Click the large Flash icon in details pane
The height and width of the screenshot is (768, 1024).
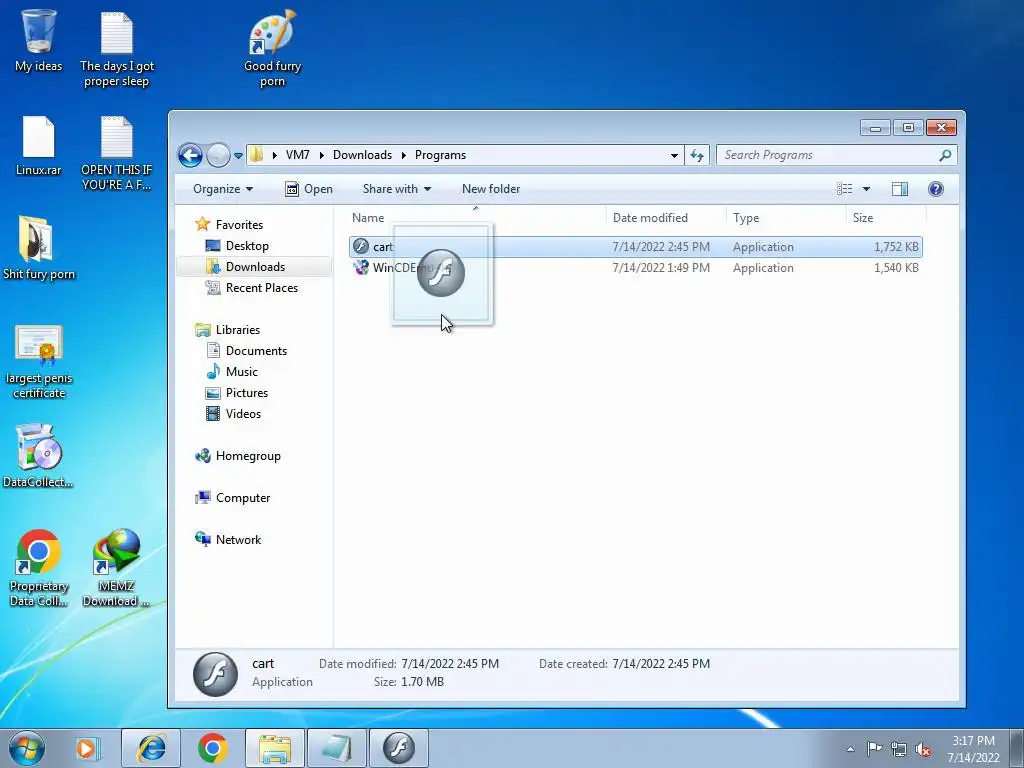[216, 674]
